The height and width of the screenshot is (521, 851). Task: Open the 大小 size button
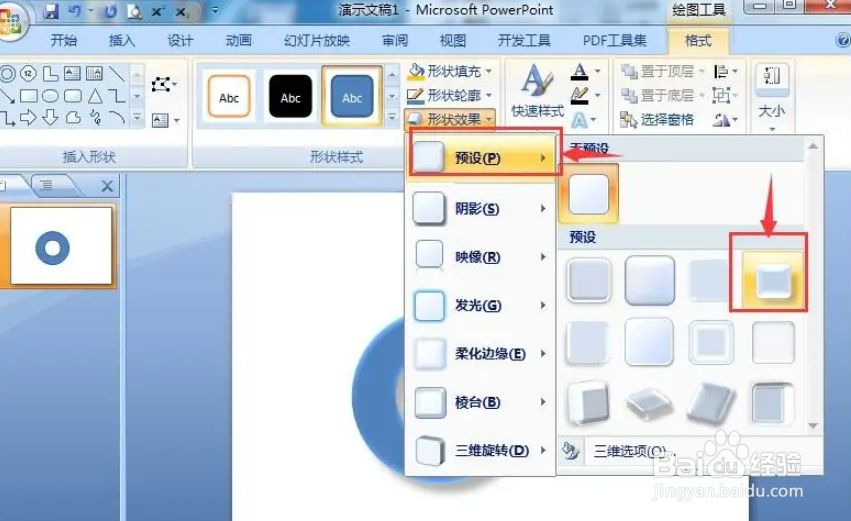(x=772, y=96)
